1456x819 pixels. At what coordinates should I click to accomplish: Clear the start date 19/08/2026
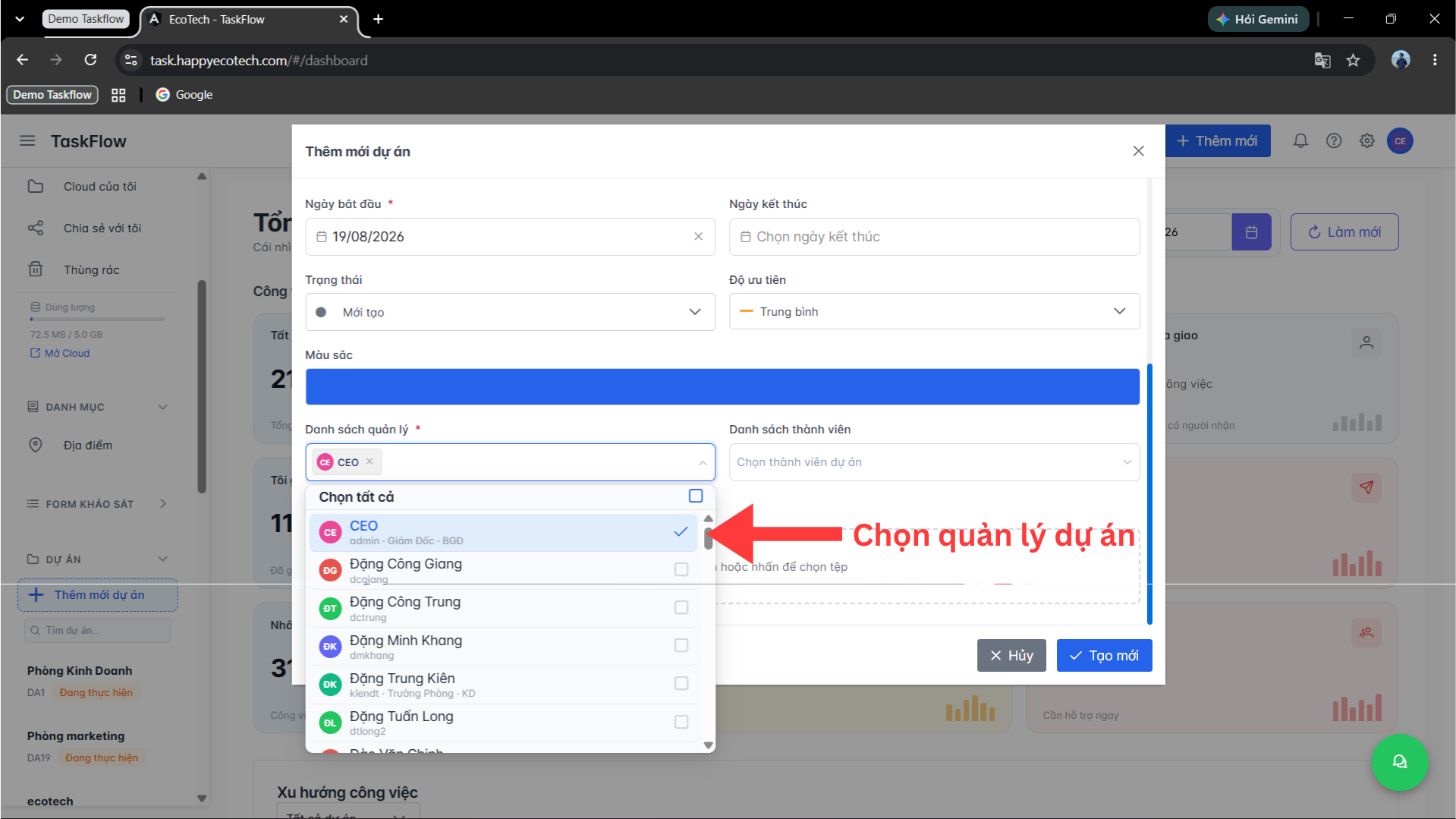click(x=698, y=237)
